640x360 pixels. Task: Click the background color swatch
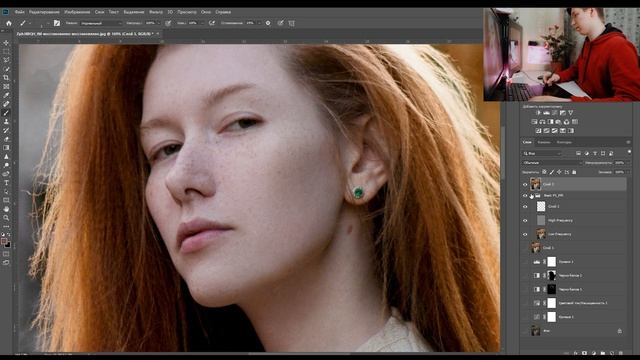point(8,244)
